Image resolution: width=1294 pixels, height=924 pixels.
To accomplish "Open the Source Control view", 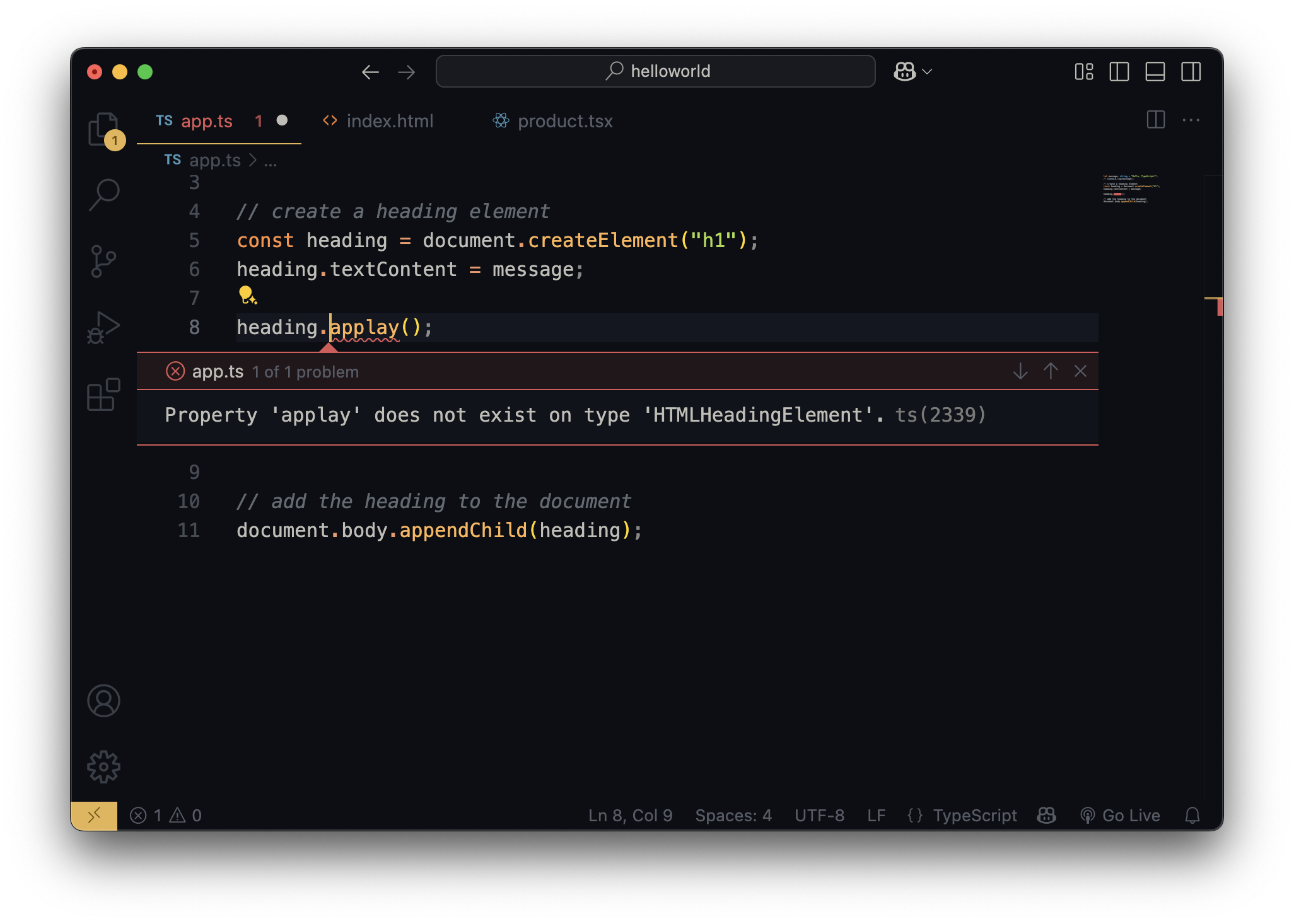I will (x=103, y=261).
